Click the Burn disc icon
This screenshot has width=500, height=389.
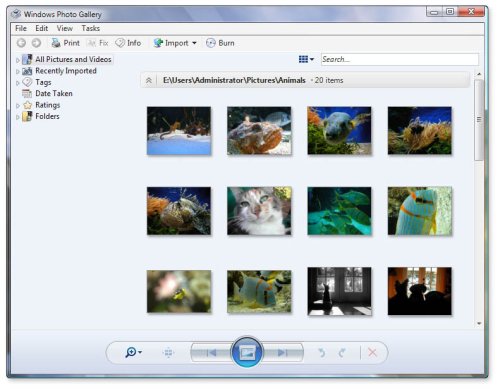(211, 43)
